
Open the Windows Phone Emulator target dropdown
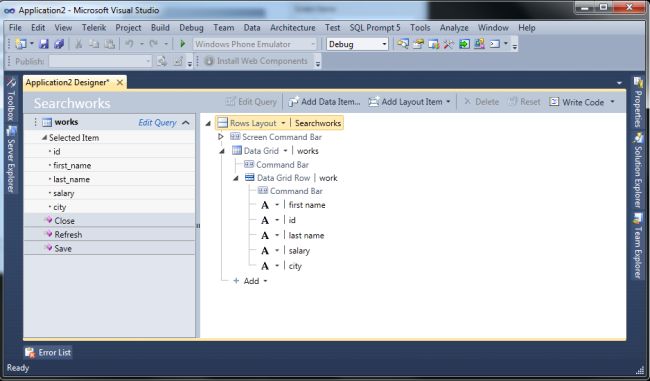point(313,44)
